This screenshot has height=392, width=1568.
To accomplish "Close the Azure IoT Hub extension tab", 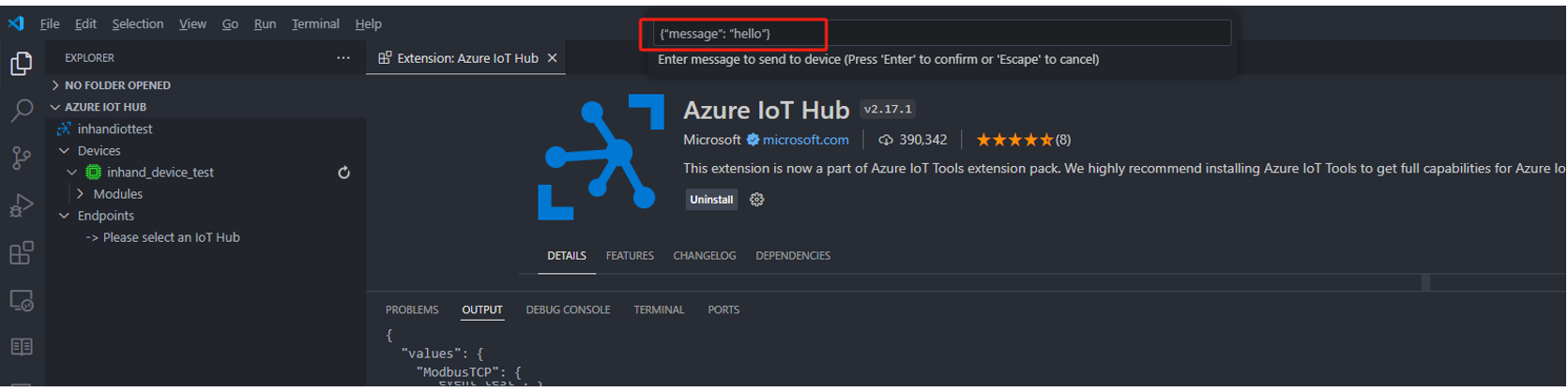I will (553, 58).
